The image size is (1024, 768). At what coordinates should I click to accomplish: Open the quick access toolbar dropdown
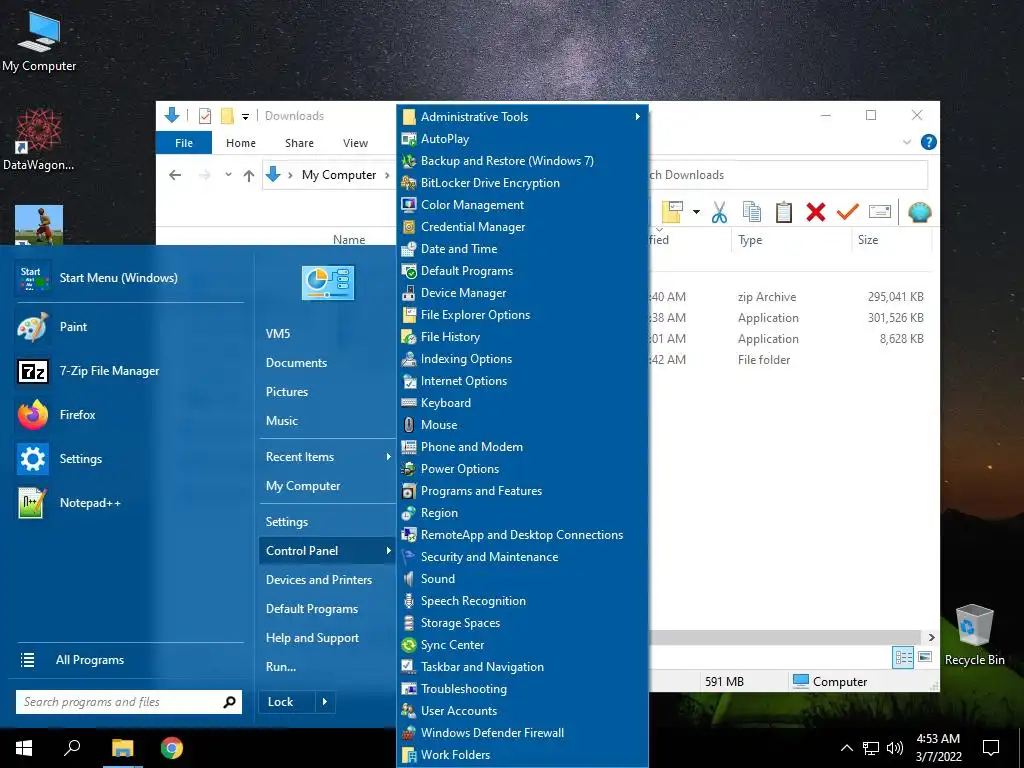(x=246, y=117)
